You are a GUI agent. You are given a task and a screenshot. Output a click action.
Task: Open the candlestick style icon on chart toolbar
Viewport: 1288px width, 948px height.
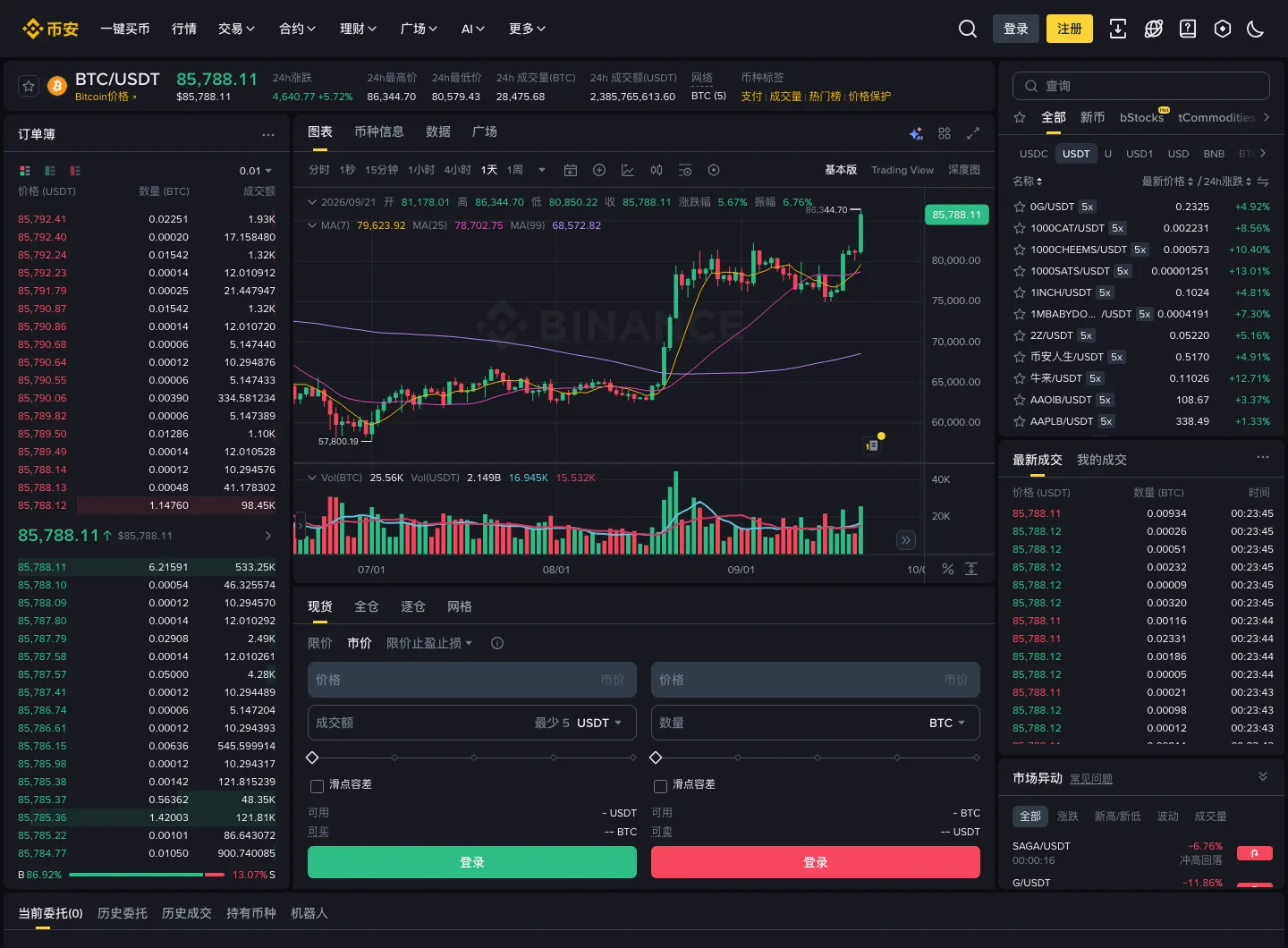pos(657,170)
